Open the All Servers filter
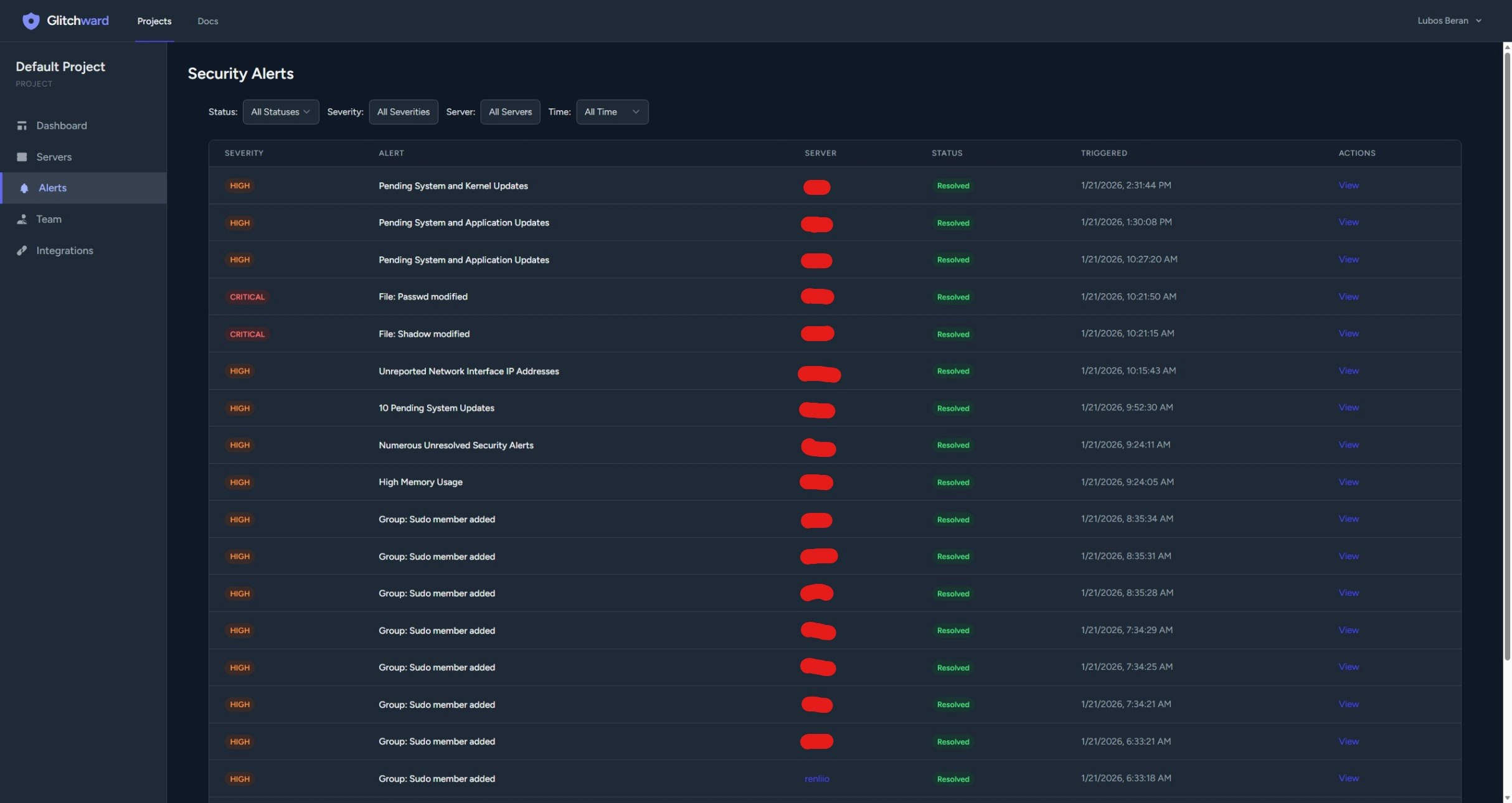Viewport: 1512px width, 803px height. [509, 112]
